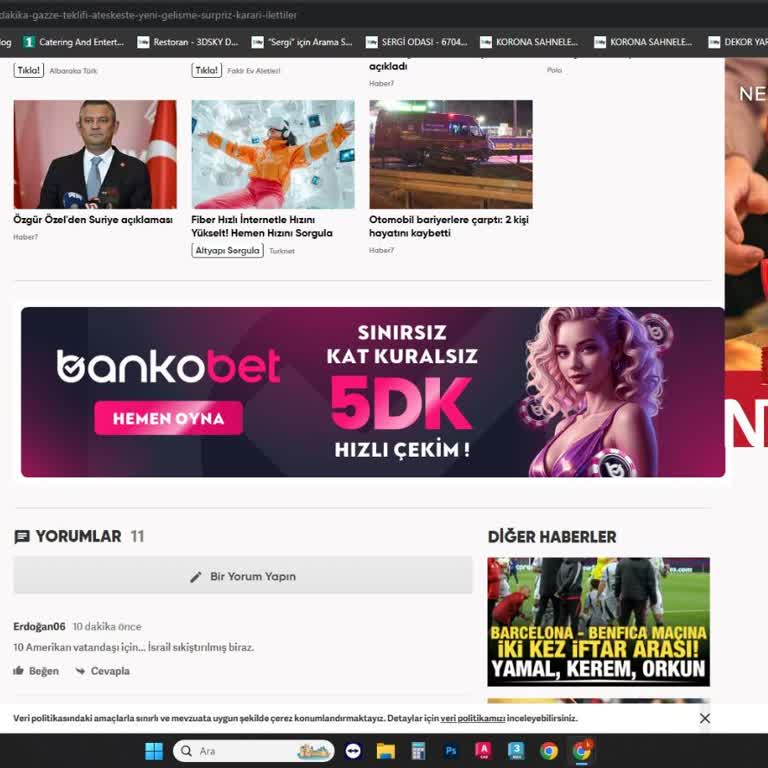
Task: Click the right-side vertical ad banner
Action: [x=746, y=252]
